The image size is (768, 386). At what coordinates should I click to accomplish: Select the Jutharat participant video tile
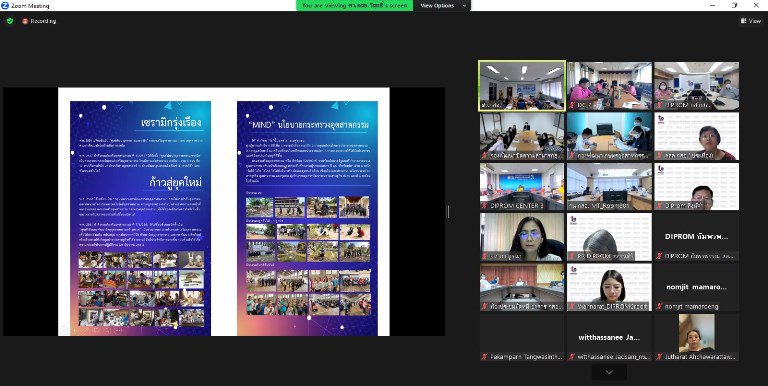pos(696,337)
